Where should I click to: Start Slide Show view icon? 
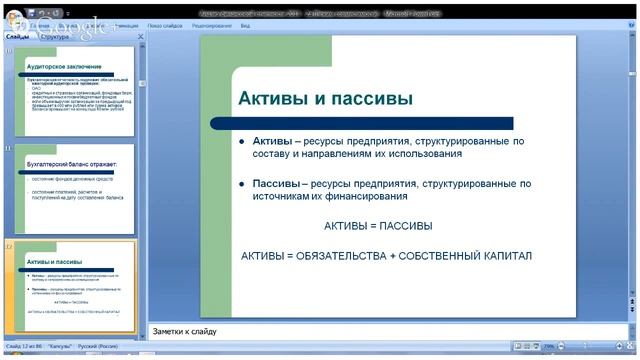[536, 346]
